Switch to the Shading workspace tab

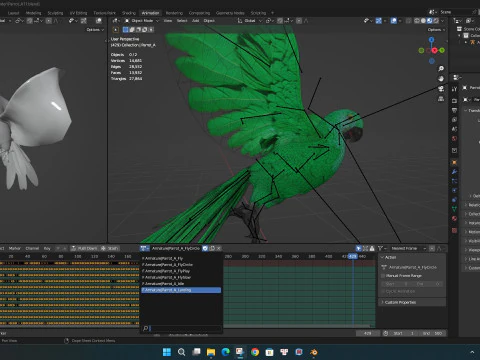129,13
